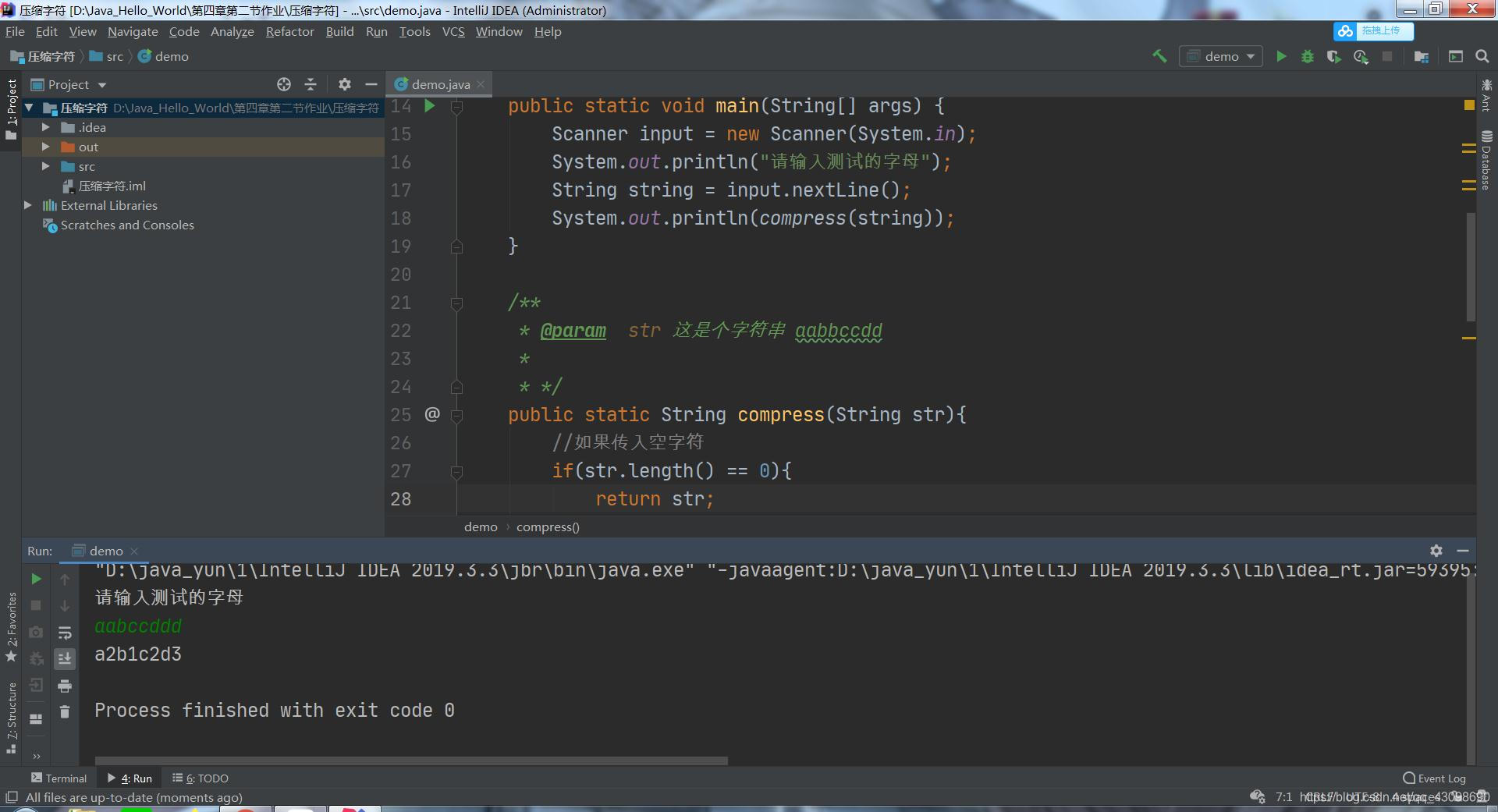The image size is (1498, 812).
Task: Toggle soft-wrap in the Run console
Action: (x=65, y=633)
